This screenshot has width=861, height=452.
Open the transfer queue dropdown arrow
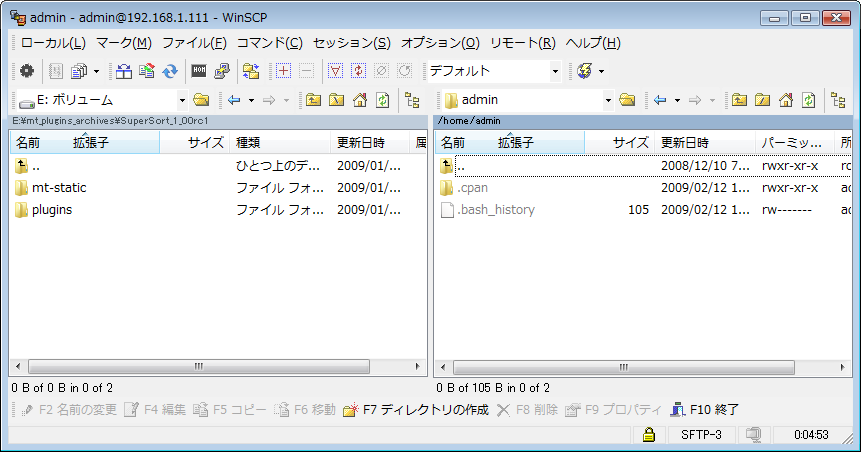[96, 71]
